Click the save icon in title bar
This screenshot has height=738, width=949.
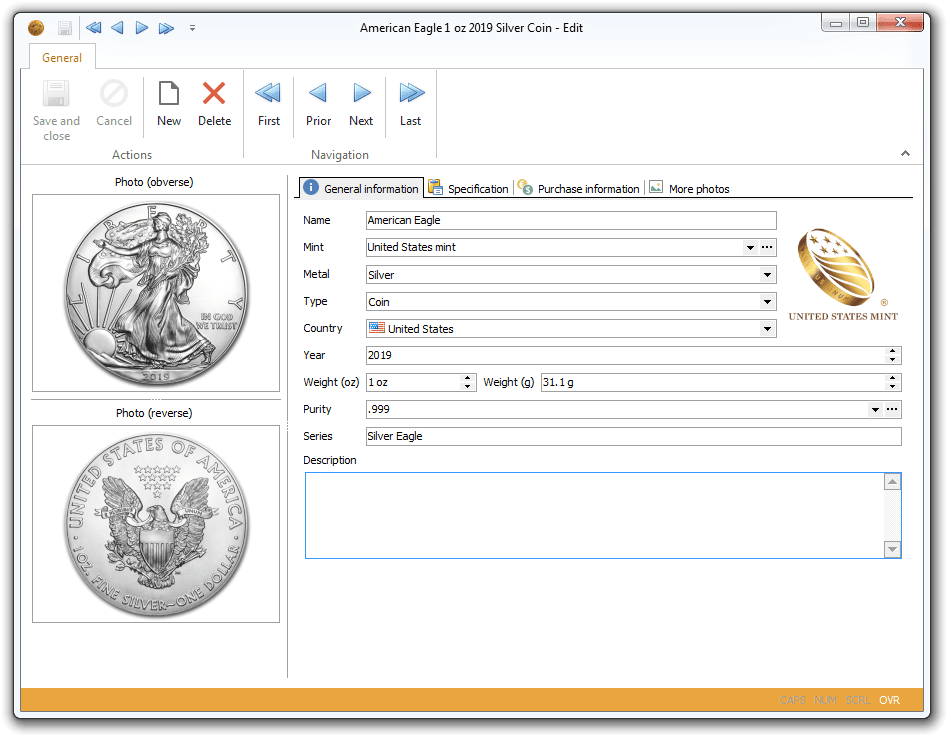65,28
